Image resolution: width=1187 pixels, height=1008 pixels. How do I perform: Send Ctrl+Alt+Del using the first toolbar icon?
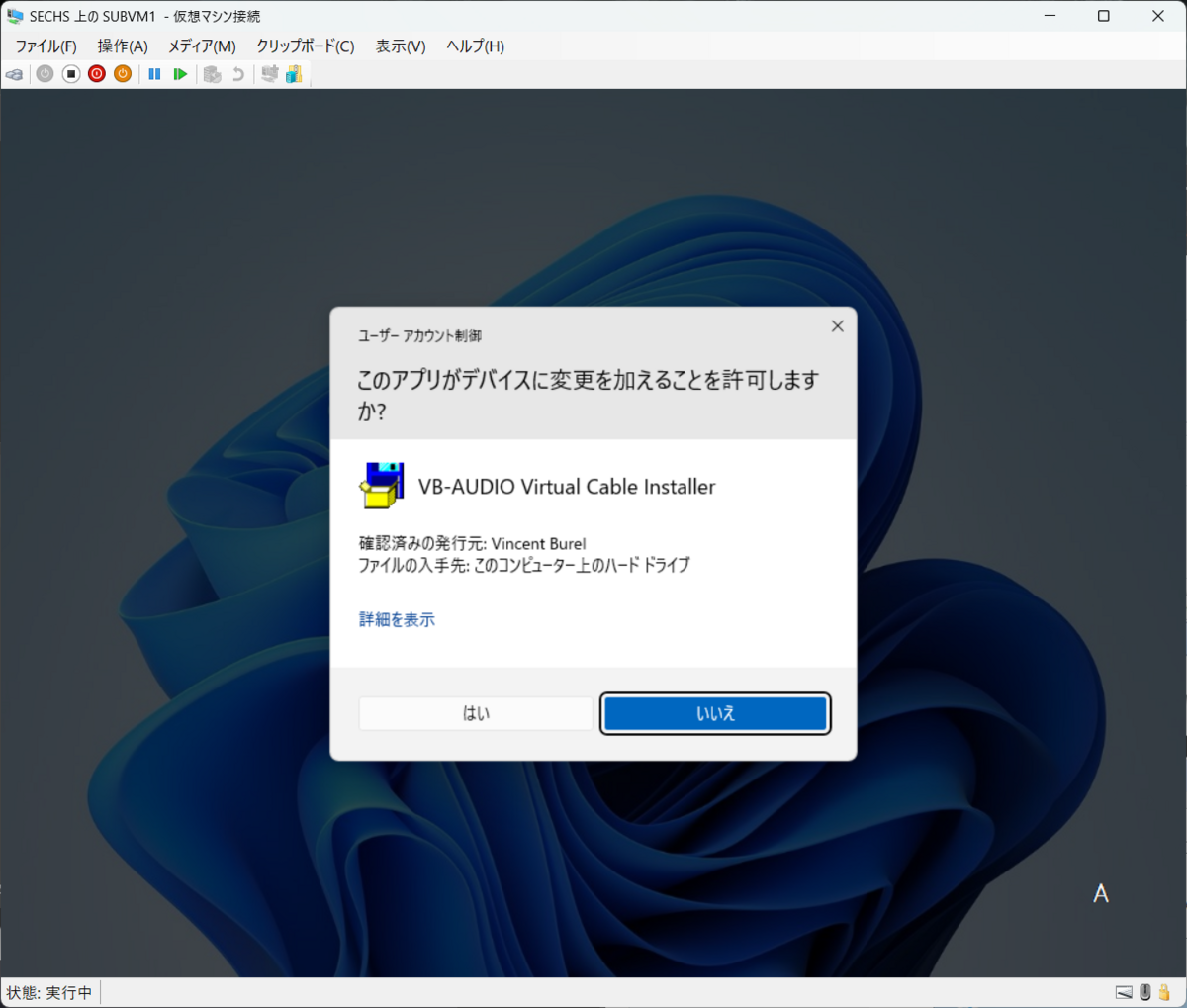[x=15, y=74]
